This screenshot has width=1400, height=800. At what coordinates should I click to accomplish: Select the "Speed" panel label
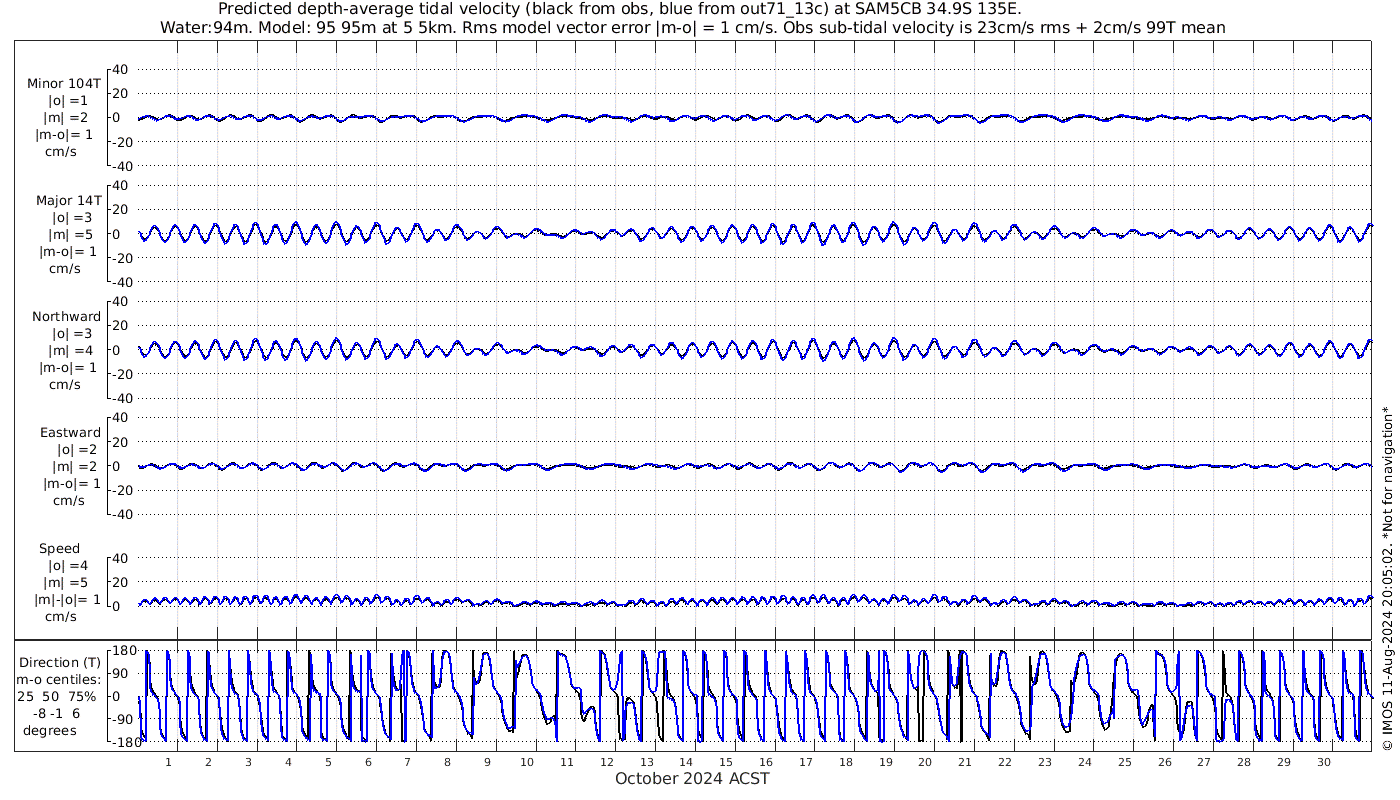59,548
